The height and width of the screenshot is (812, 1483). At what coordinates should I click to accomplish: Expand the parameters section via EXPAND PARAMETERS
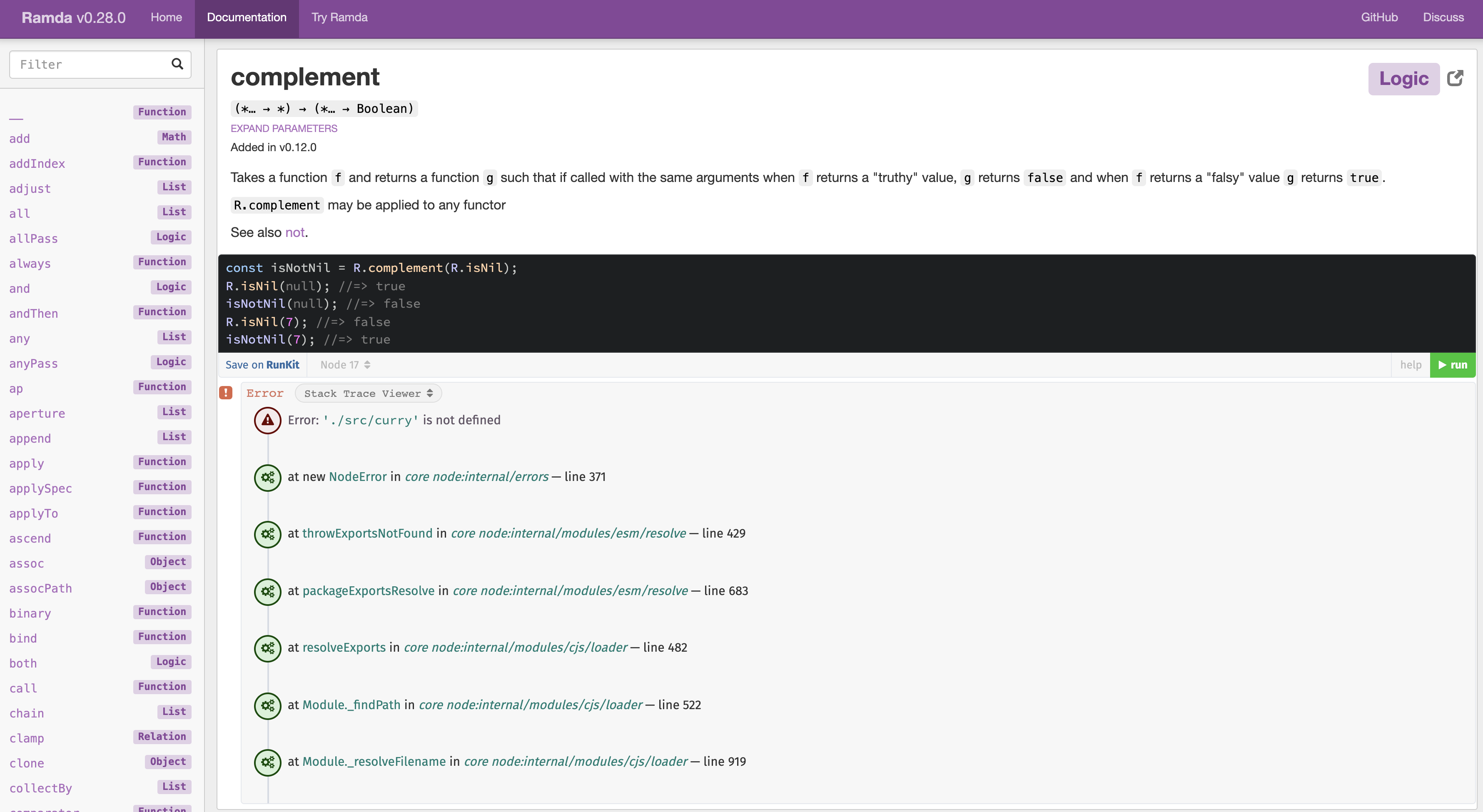284,128
